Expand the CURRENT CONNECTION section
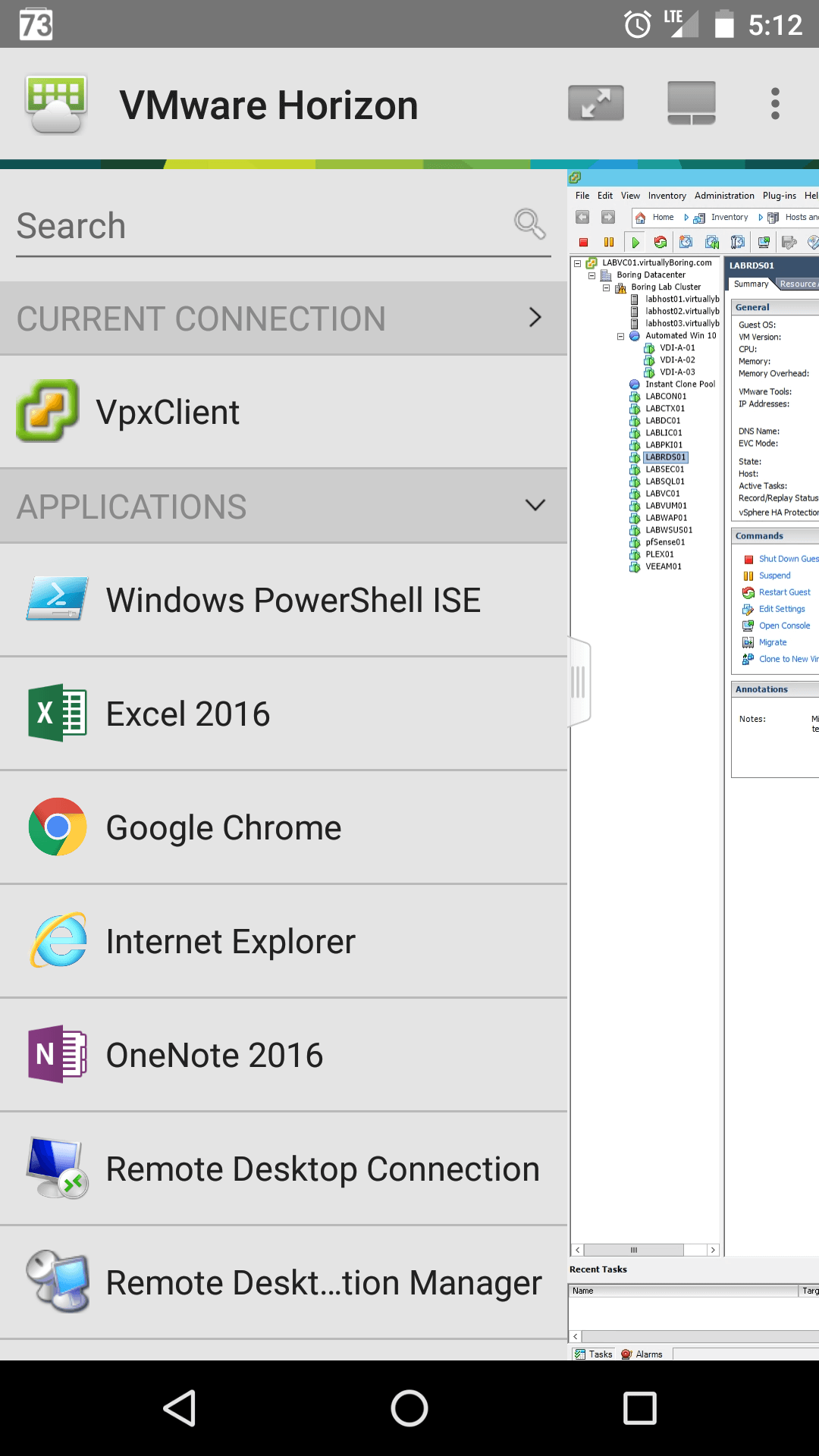Image resolution: width=819 pixels, height=1456 pixels. [x=284, y=318]
